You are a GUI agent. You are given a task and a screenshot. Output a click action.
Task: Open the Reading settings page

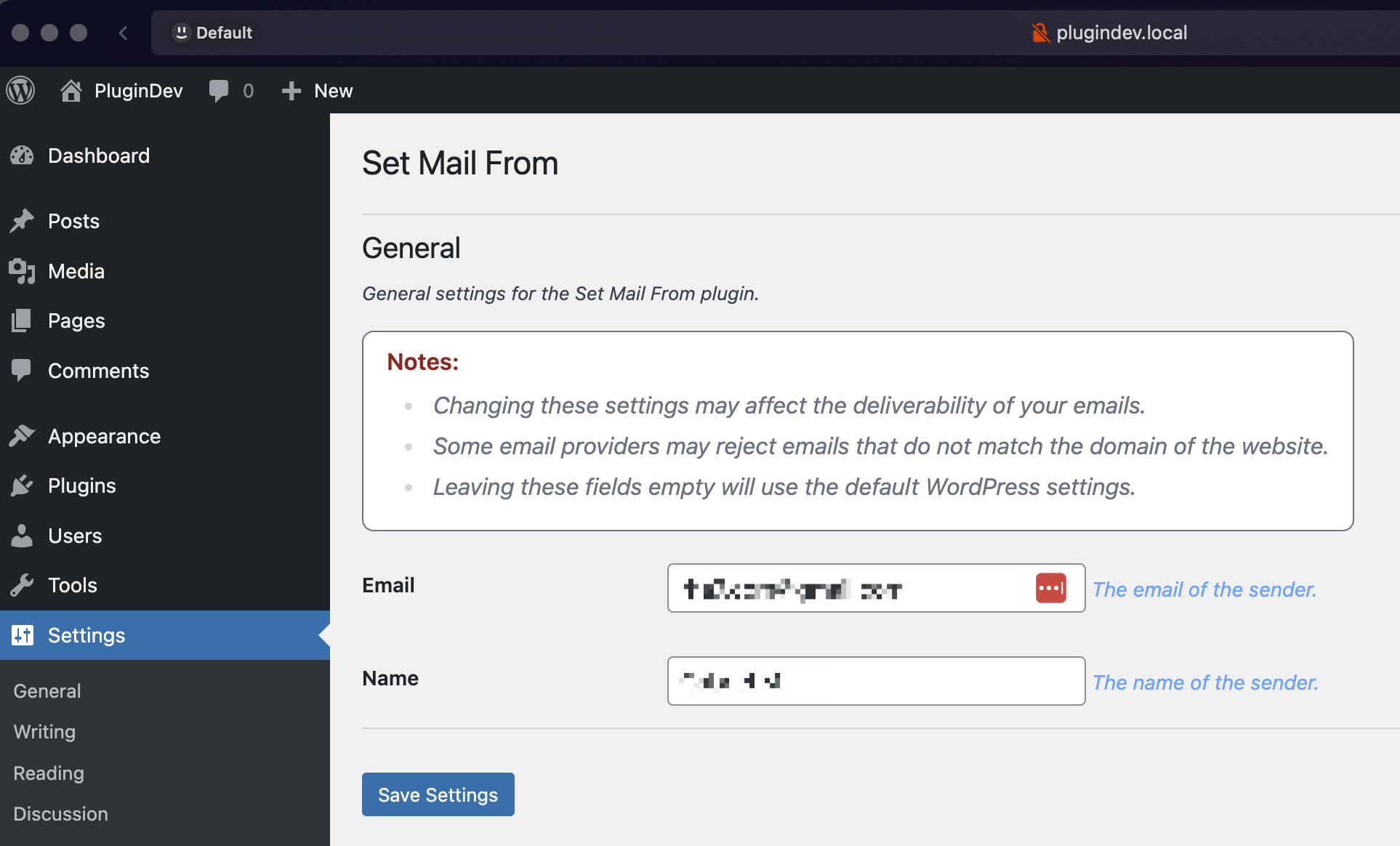pyautogui.click(x=48, y=773)
